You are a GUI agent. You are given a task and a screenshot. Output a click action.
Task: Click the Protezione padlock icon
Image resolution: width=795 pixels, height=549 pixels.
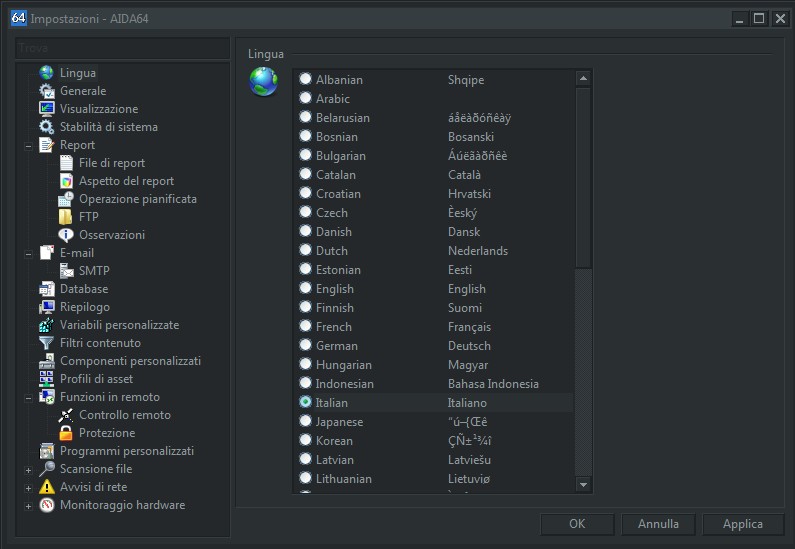point(66,433)
